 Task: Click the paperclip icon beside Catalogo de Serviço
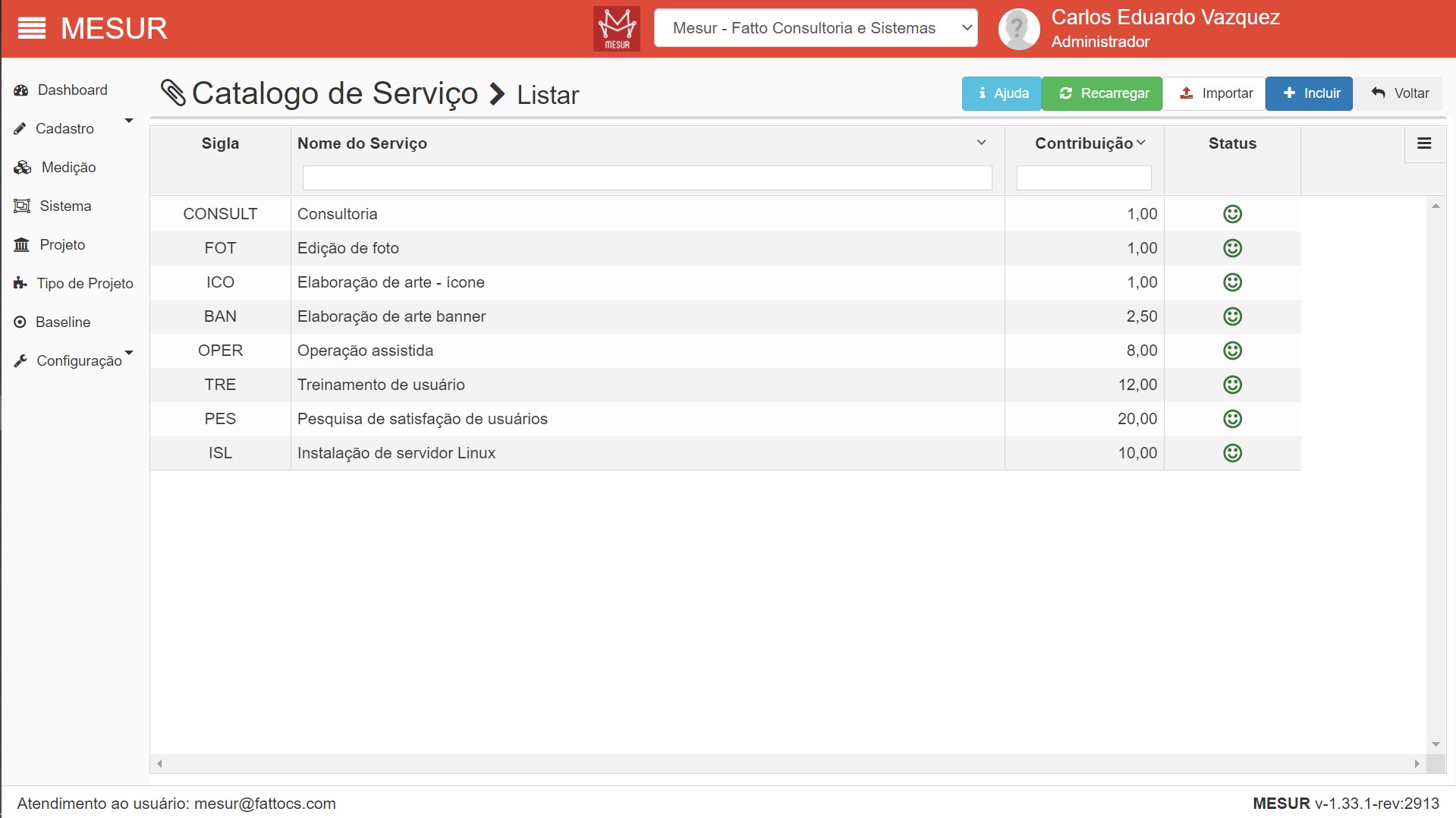tap(173, 93)
